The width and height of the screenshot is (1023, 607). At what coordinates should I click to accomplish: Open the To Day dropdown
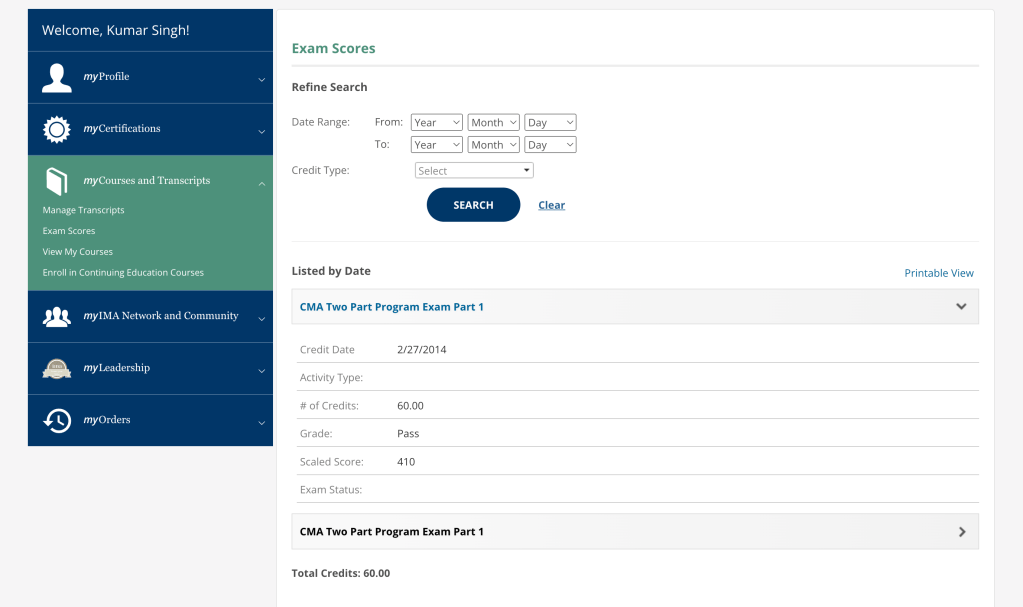pyautogui.click(x=550, y=145)
